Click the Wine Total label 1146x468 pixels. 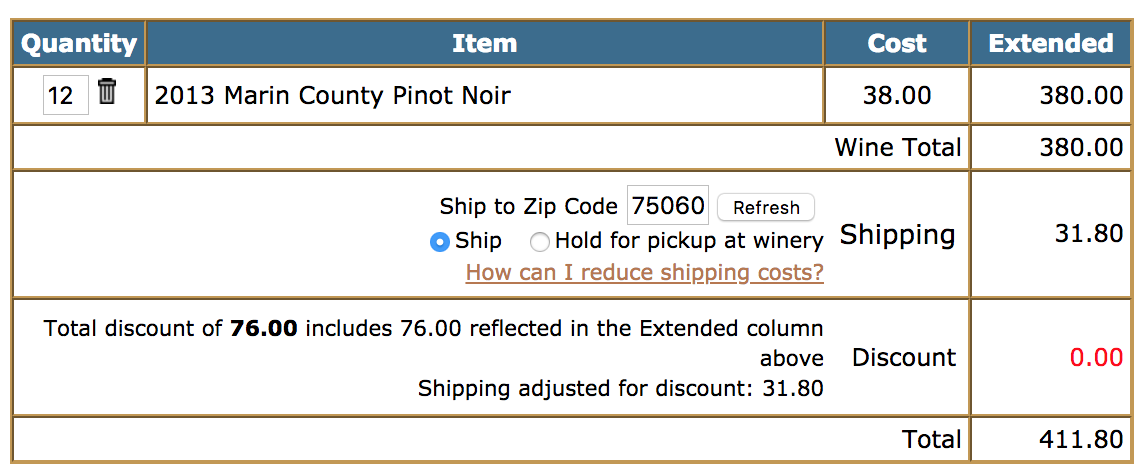point(898,148)
